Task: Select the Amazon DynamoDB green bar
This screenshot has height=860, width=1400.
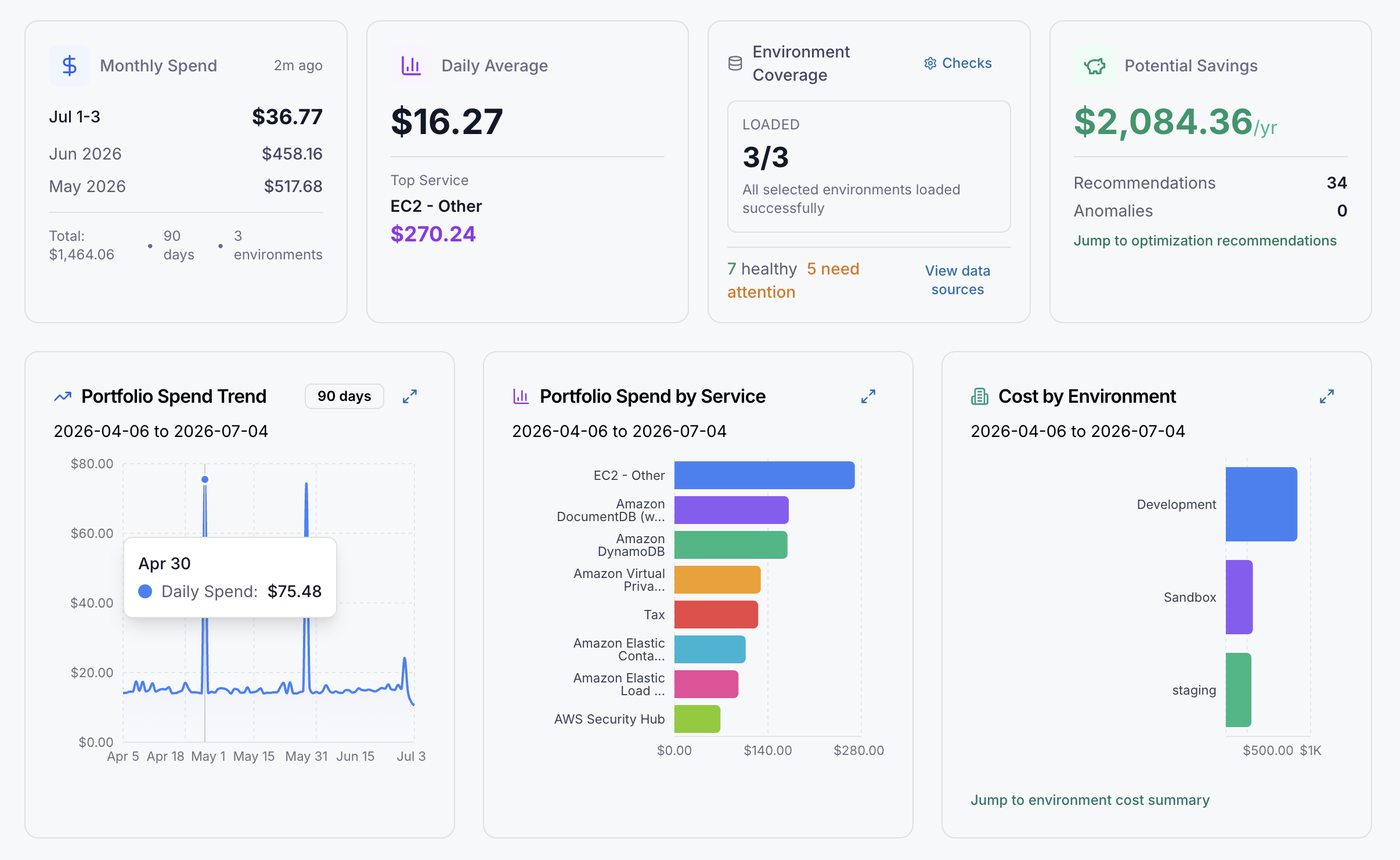Action: click(x=731, y=545)
